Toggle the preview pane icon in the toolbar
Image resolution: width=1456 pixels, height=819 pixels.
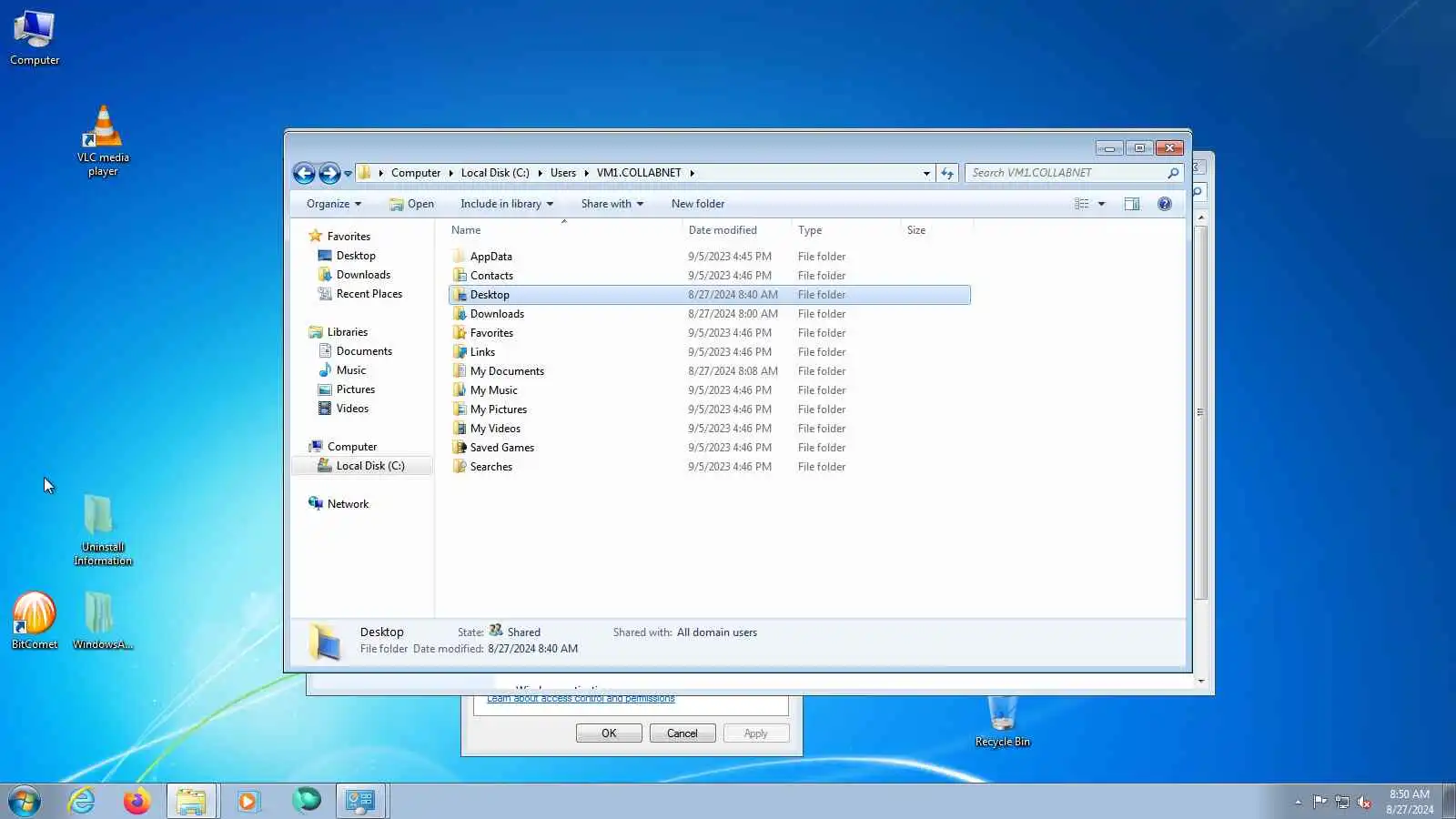1131,204
